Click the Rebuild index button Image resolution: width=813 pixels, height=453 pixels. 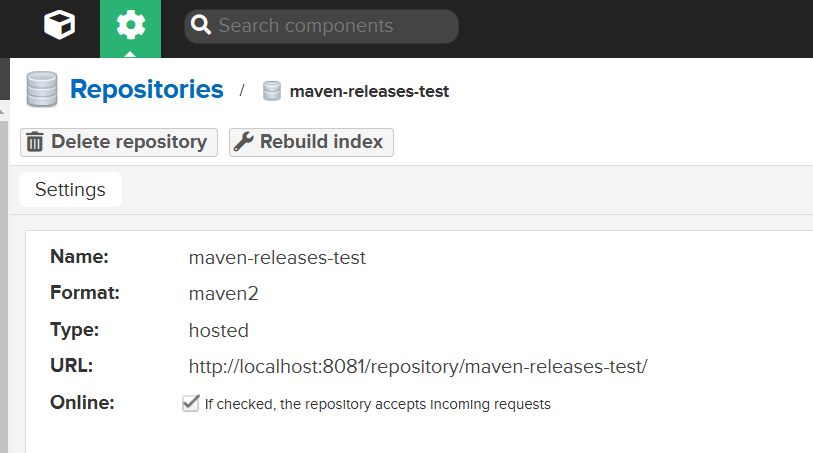coord(311,142)
